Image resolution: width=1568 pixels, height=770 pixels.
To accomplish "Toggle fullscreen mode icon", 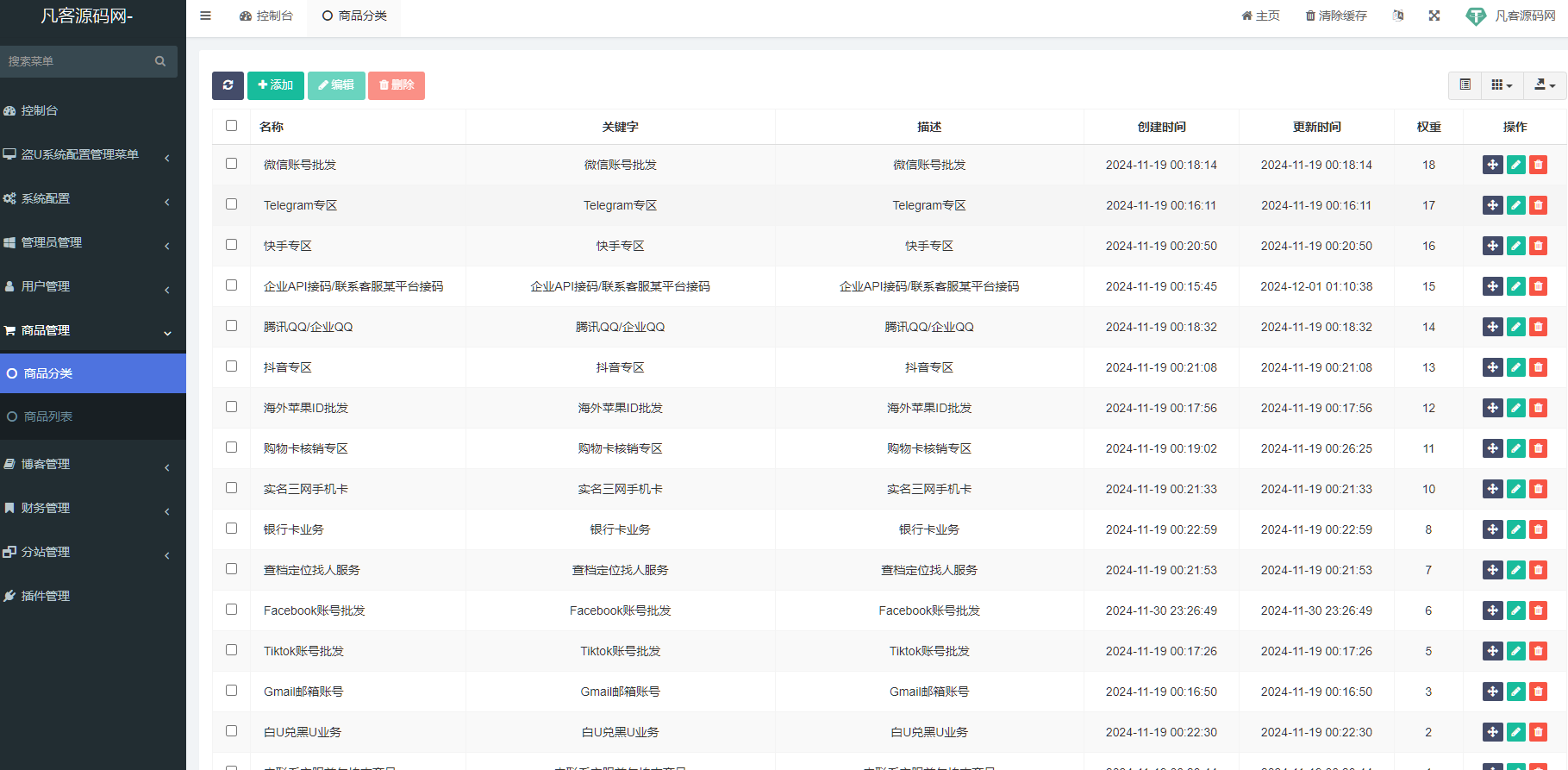I will [x=1434, y=16].
